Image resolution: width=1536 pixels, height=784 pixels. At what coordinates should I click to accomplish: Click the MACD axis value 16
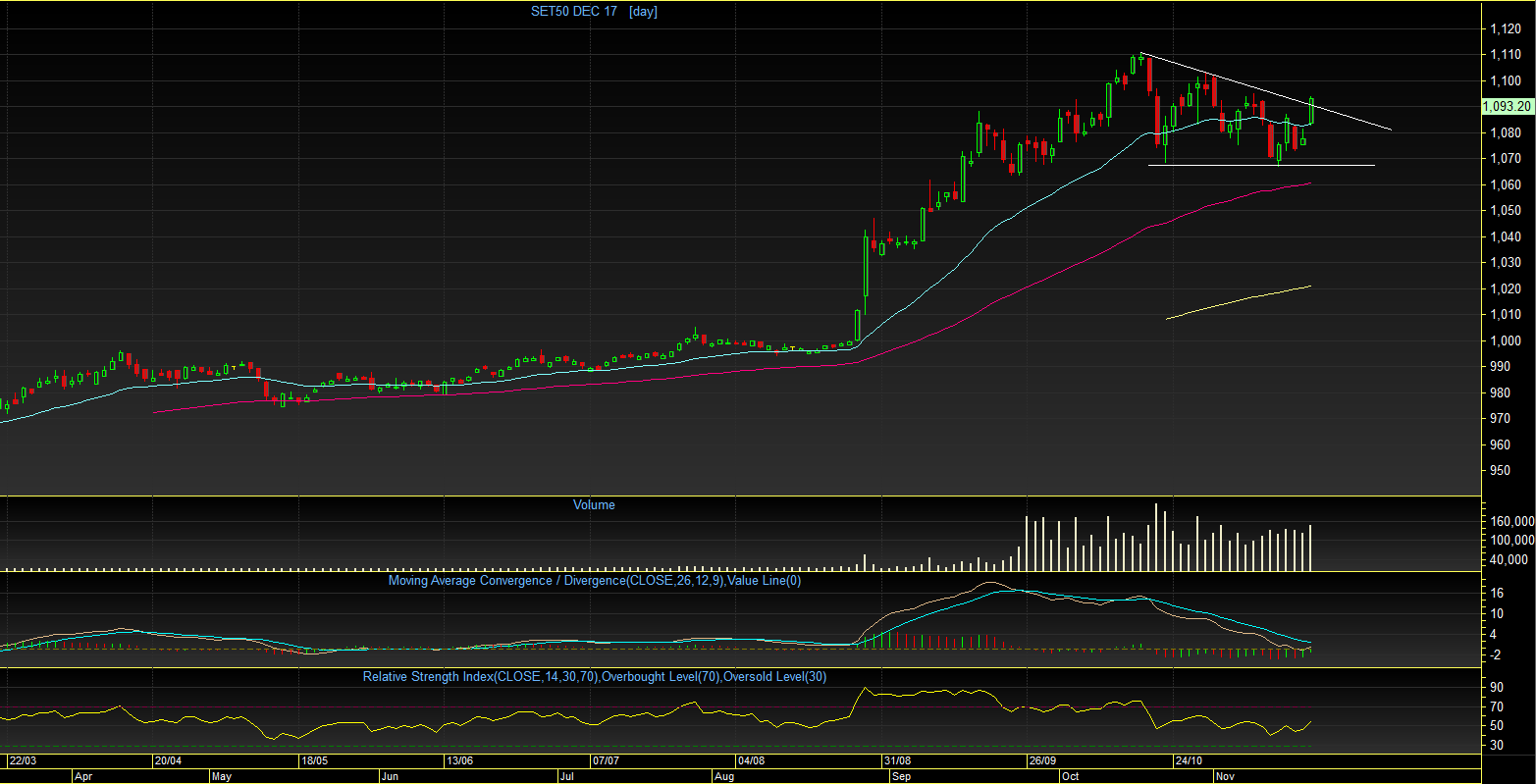(1498, 594)
